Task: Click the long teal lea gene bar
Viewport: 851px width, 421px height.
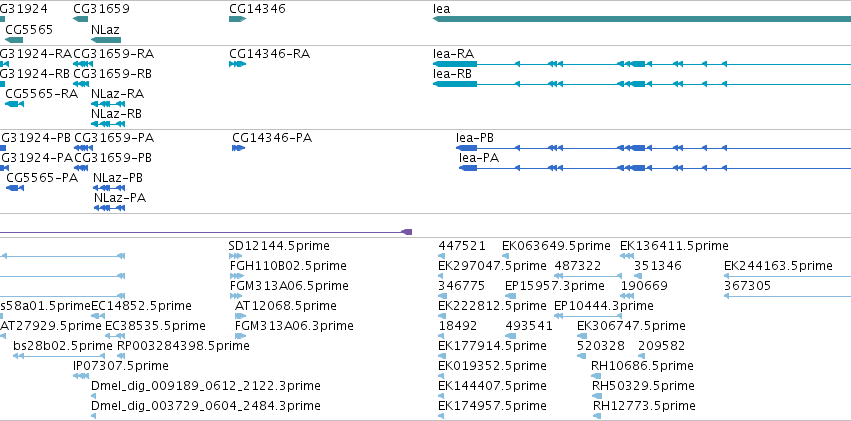Action: point(642,19)
